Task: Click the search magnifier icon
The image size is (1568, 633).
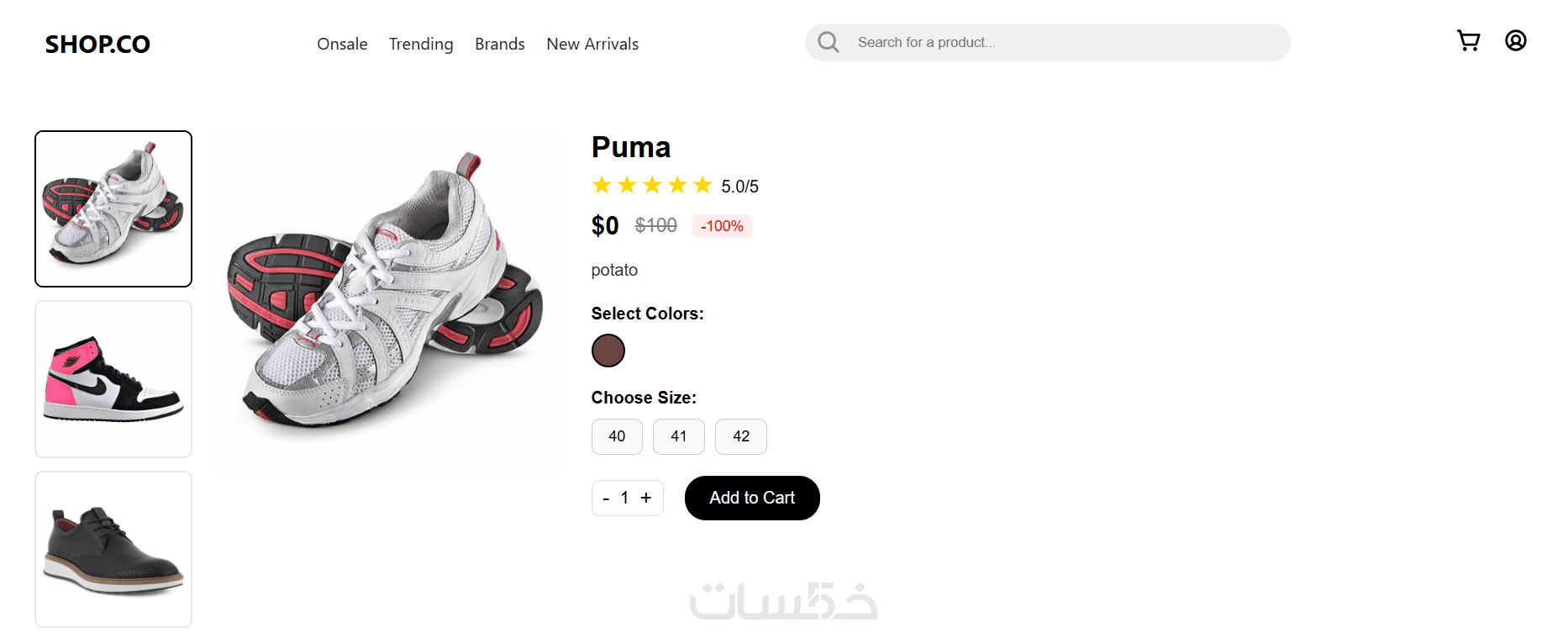Action: point(829,42)
